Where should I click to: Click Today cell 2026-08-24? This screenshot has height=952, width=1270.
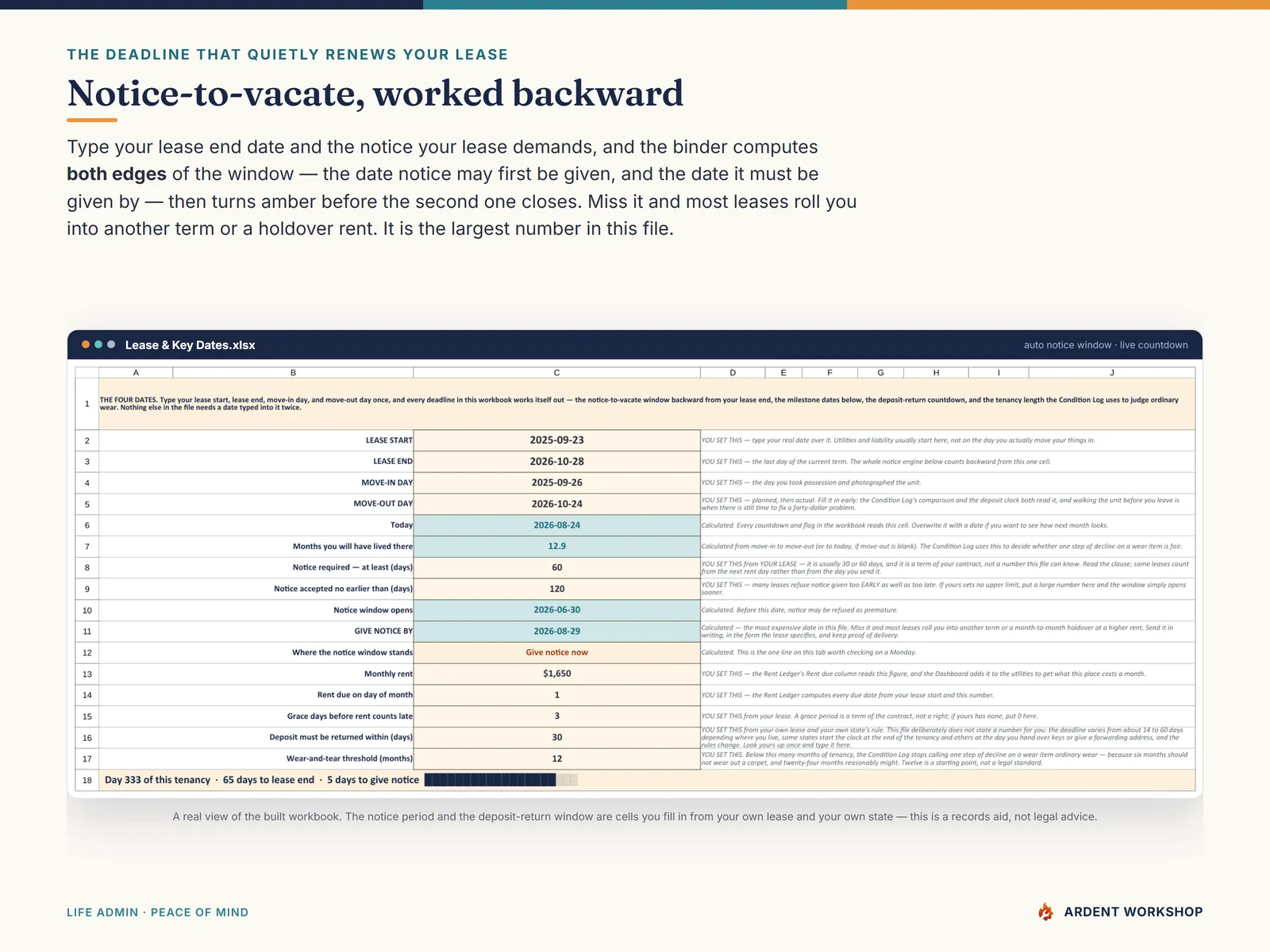(556, 525)
